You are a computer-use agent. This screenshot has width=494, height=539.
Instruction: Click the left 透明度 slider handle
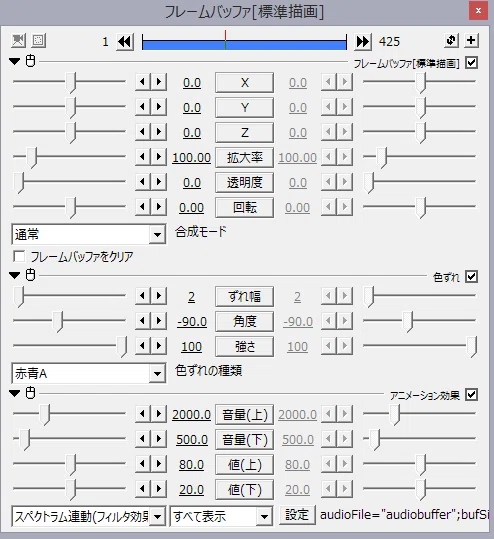(x=19, y=183)
